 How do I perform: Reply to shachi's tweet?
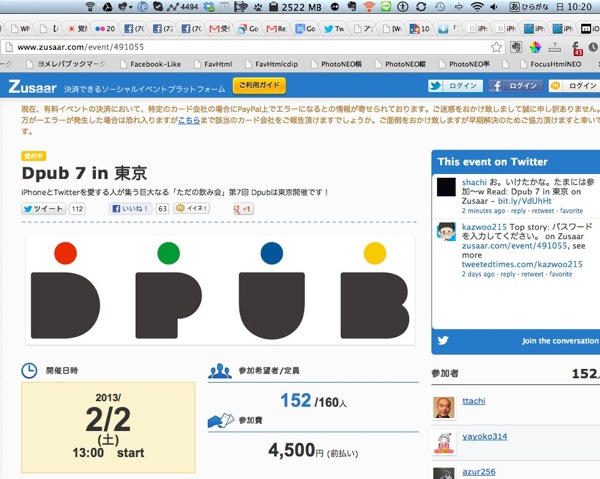(x=518, y=211)
